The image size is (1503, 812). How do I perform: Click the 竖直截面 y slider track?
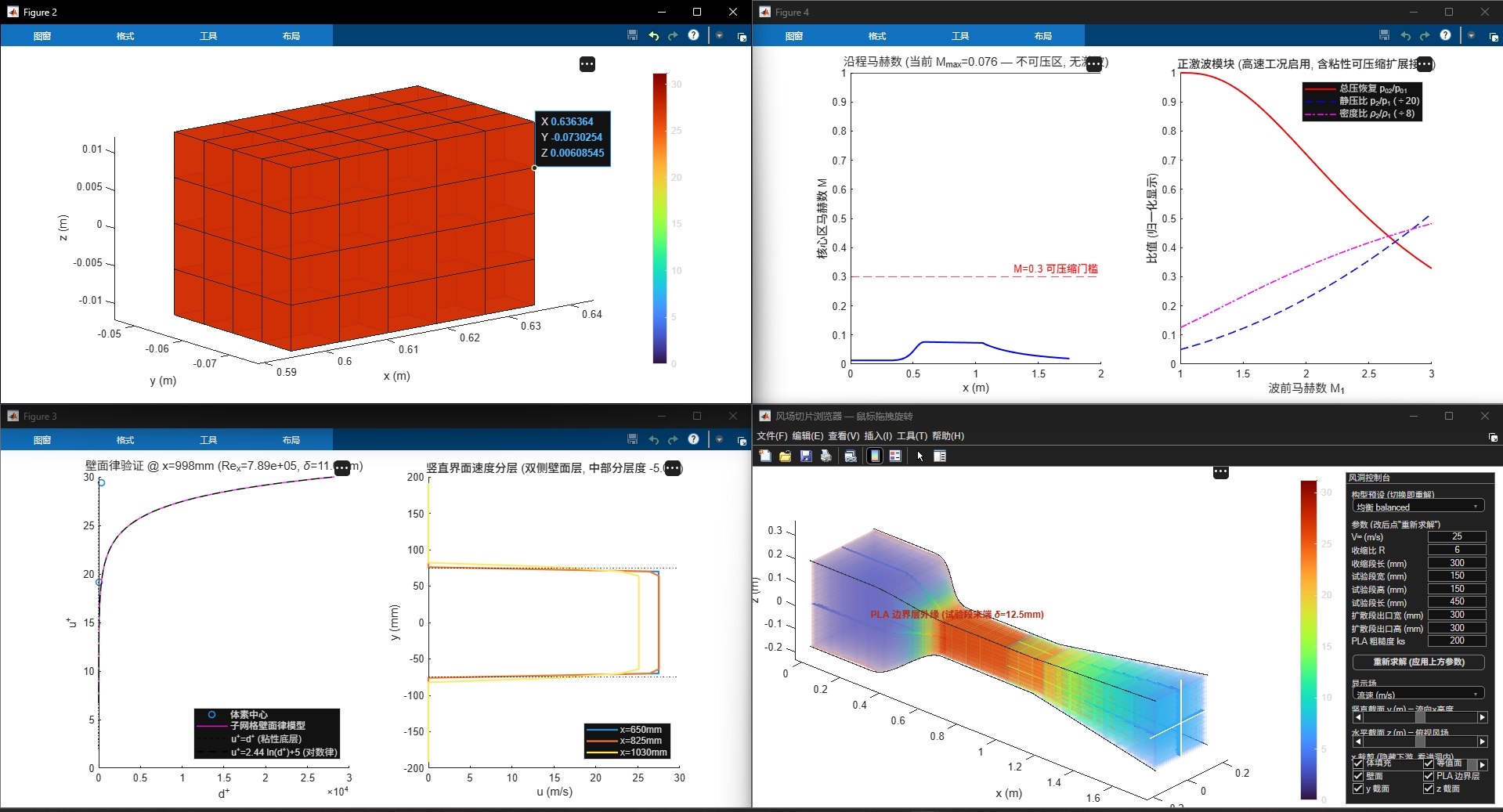click(1419, 717)
